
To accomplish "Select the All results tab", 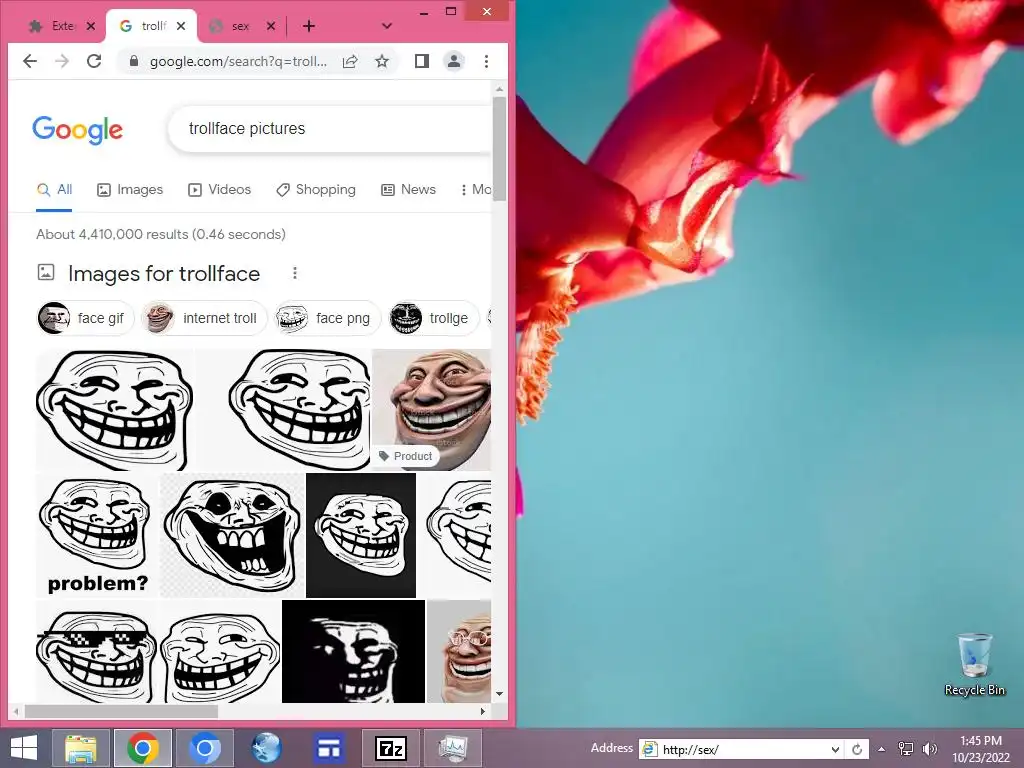I will (x=54, y=189).
